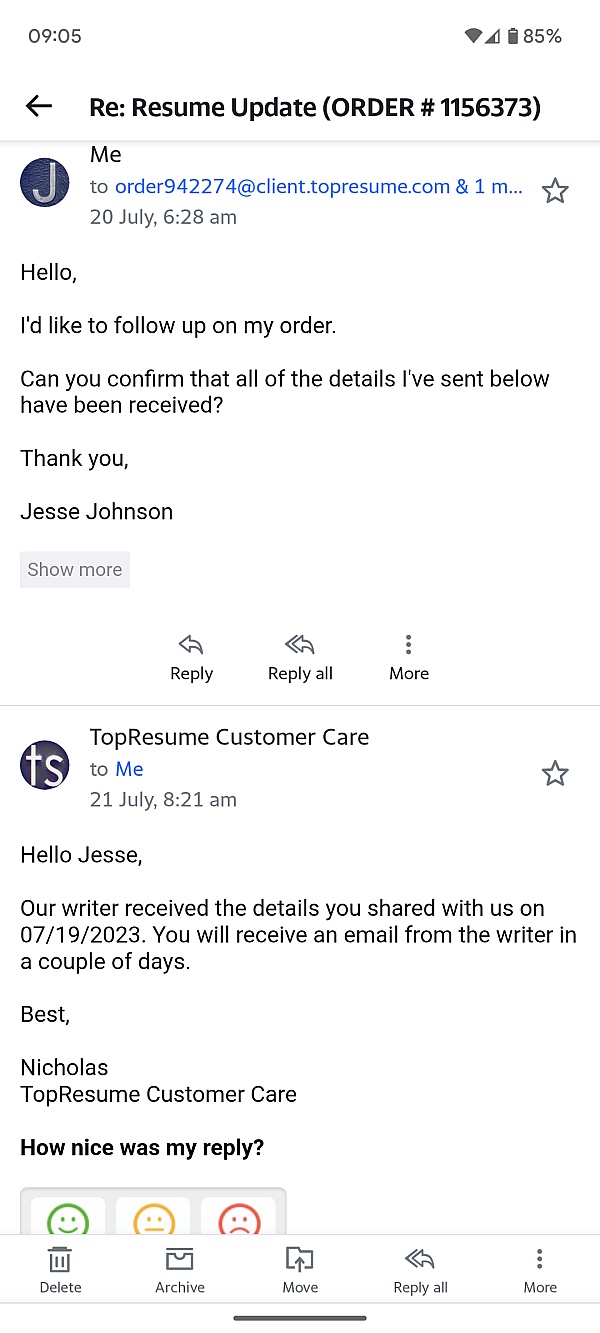Archive this conversation
This screenshot has height=1333, width=600.
tap(180, 1270)
